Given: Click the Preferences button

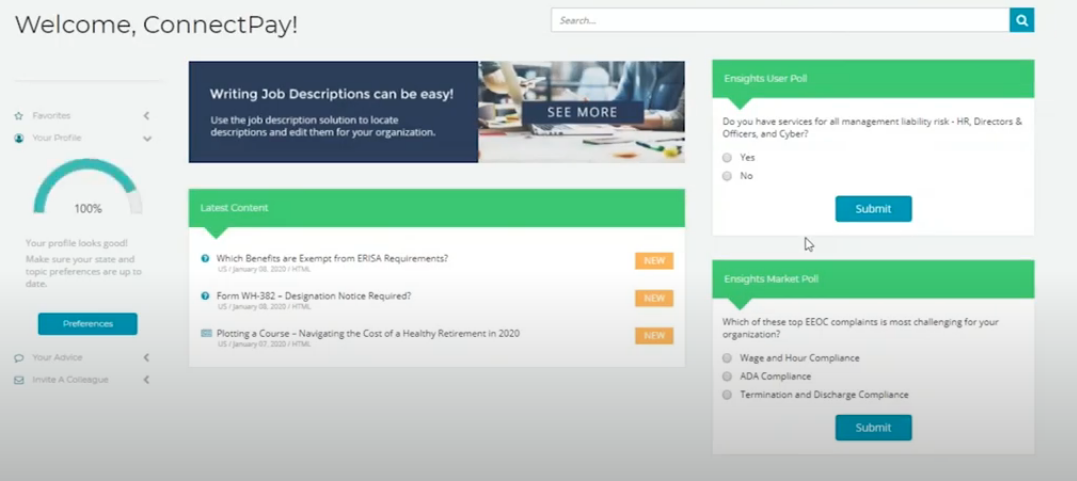Looking at the screenshot, I should click(x=87, y=324).
